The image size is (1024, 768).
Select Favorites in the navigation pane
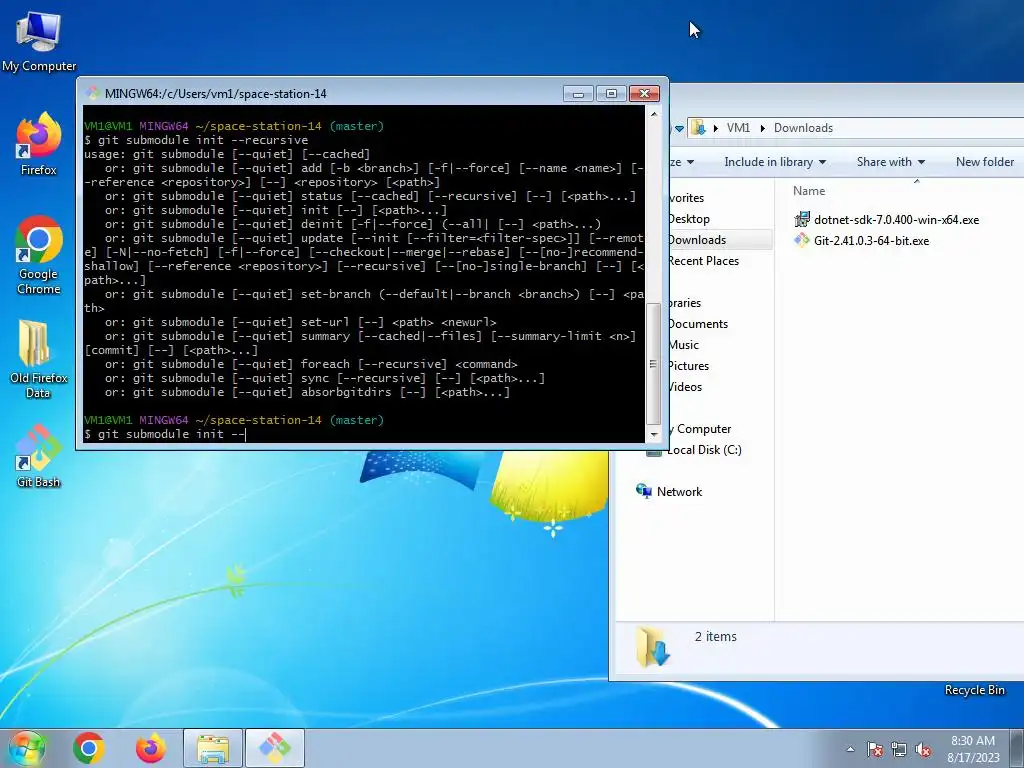(x=686, y=198)
